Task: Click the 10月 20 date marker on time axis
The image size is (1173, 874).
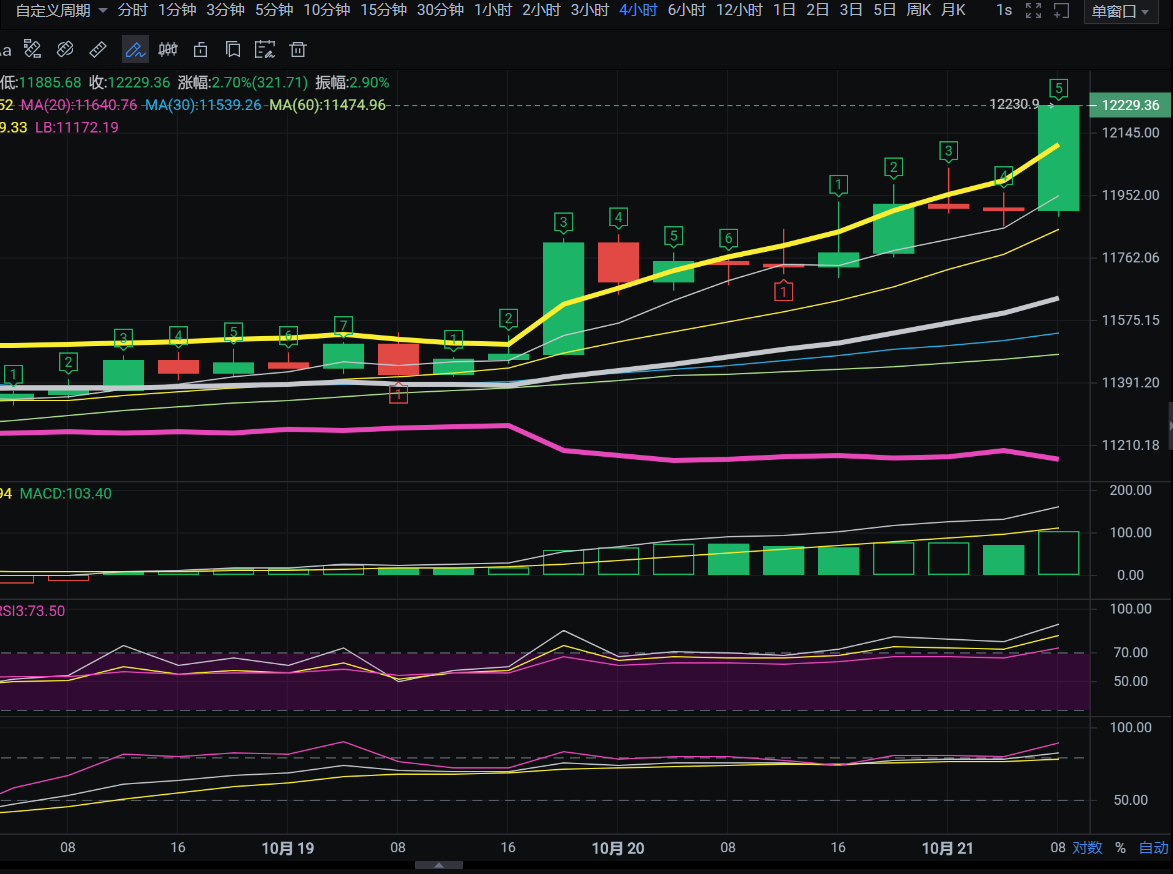Action: tap(618, 848)
